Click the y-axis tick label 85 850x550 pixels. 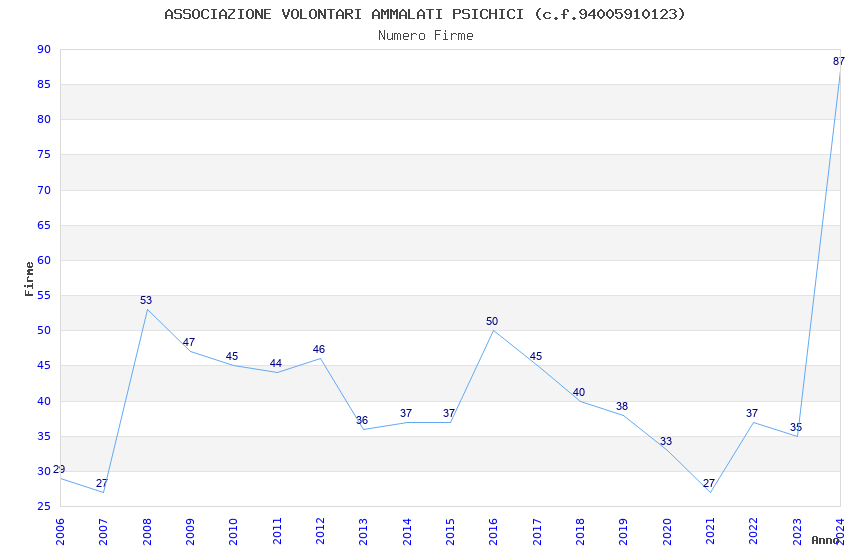point(44,85)
